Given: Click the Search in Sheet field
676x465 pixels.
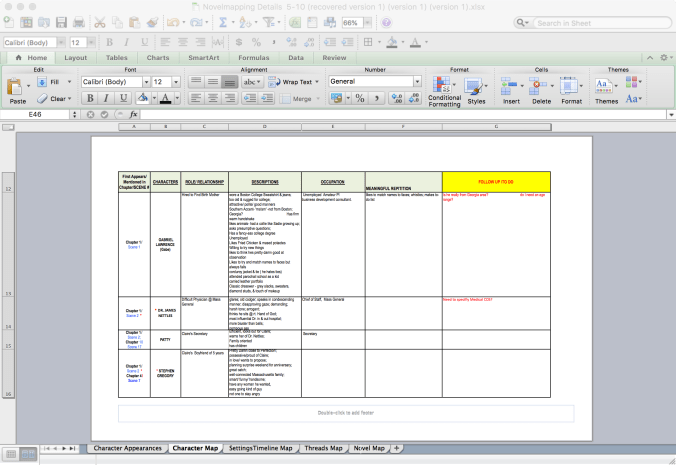Looking at the screenshot, I should click(x=608, y=21).
